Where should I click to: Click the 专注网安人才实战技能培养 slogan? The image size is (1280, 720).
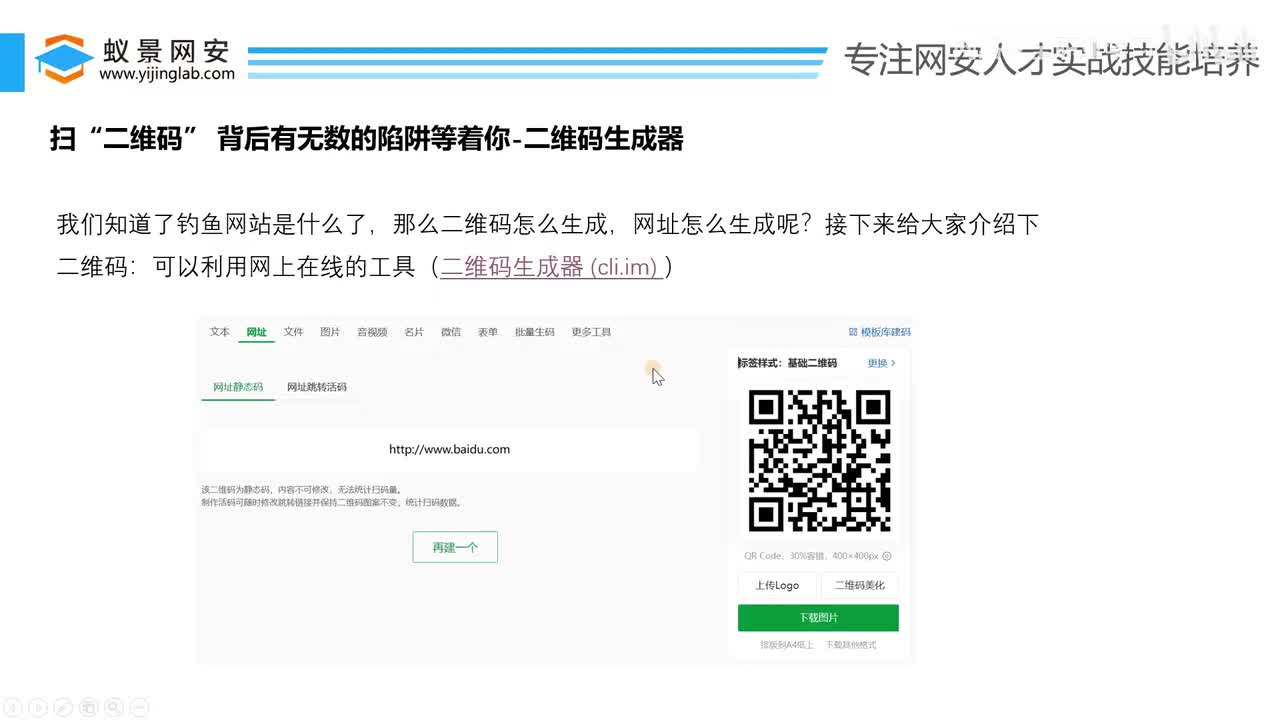(1052, 60)
